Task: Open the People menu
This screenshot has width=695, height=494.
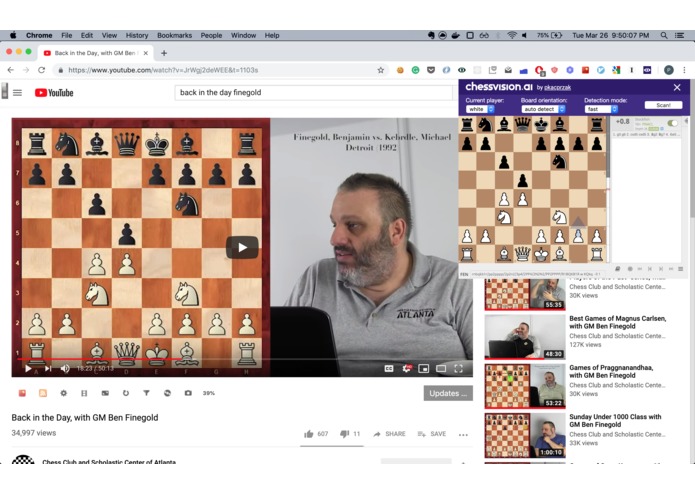Action: tap(211, 35)
